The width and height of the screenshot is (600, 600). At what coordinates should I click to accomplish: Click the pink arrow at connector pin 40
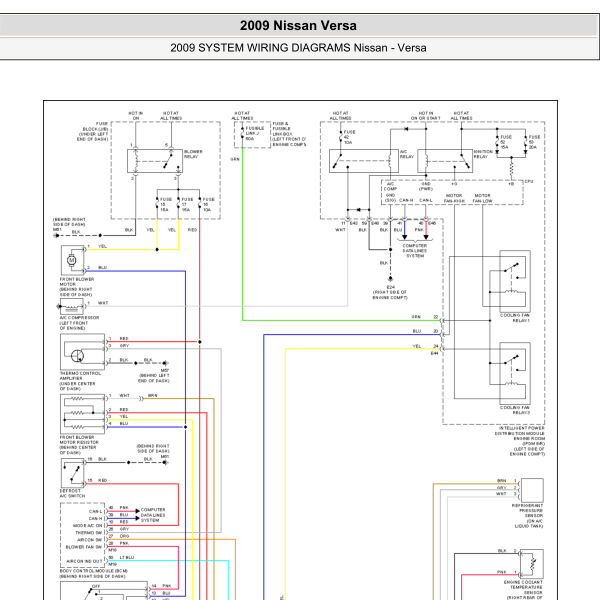[426, 237]
